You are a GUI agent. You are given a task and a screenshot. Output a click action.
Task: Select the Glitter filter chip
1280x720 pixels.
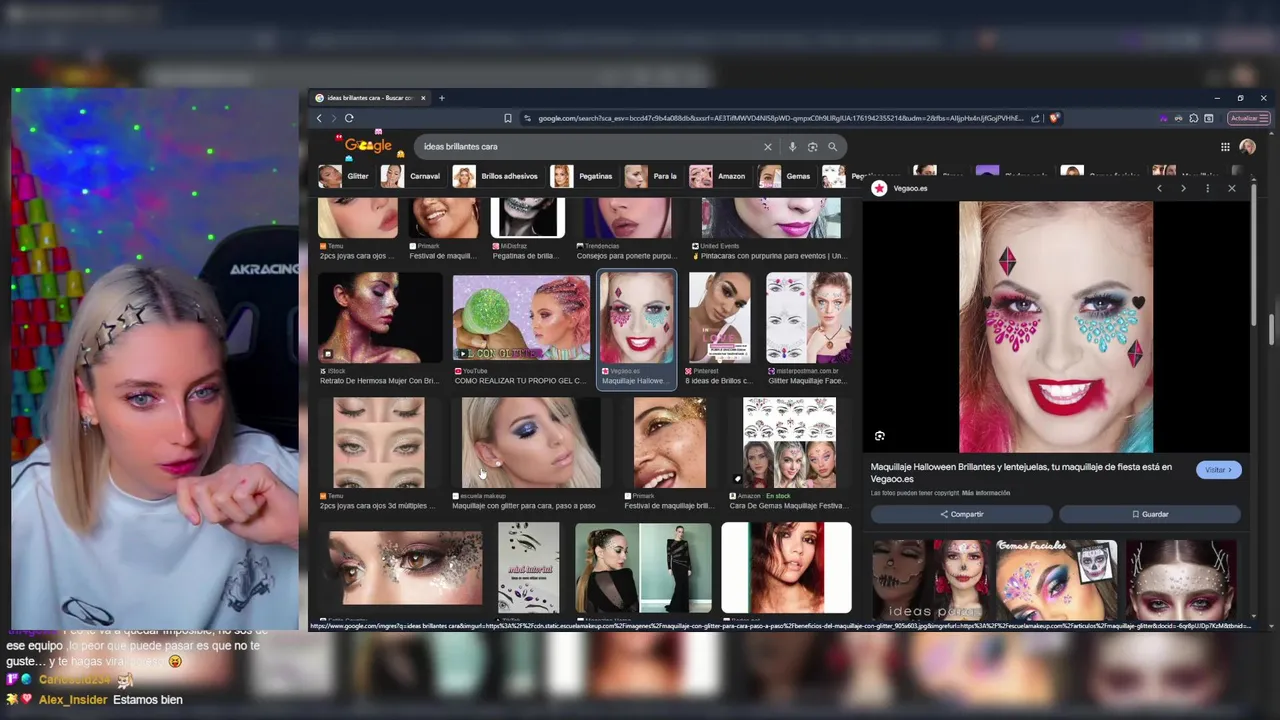345,176
